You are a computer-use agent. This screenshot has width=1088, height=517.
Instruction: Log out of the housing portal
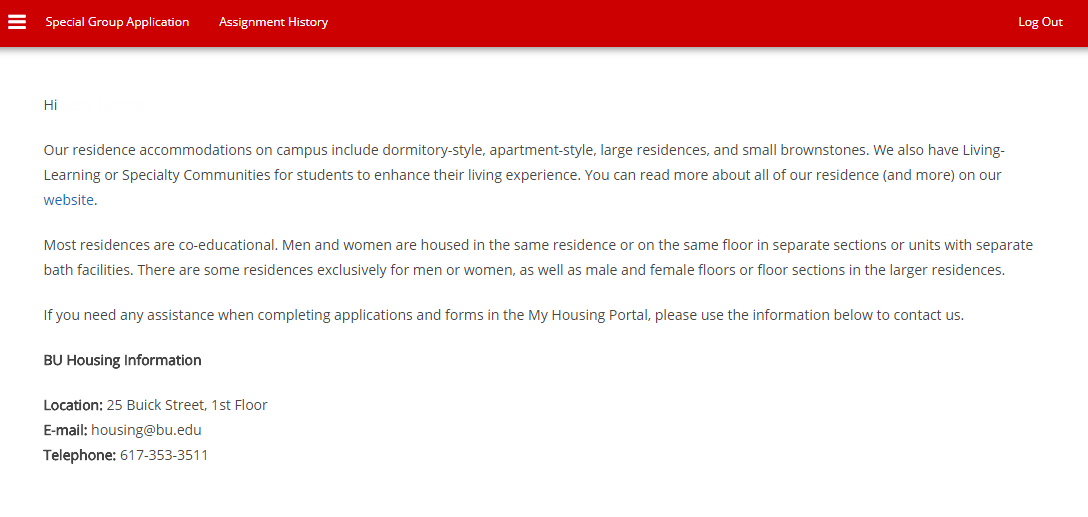(1040, 22)
